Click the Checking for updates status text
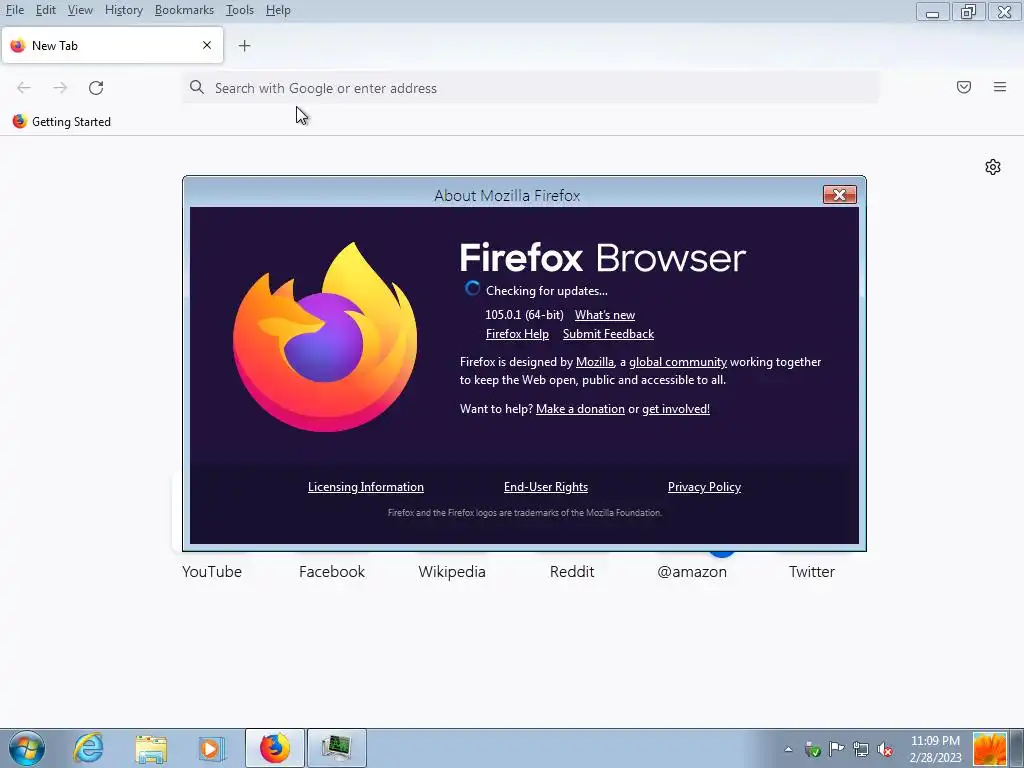This screenshot has width=1024, height=768. coord(547,291)
